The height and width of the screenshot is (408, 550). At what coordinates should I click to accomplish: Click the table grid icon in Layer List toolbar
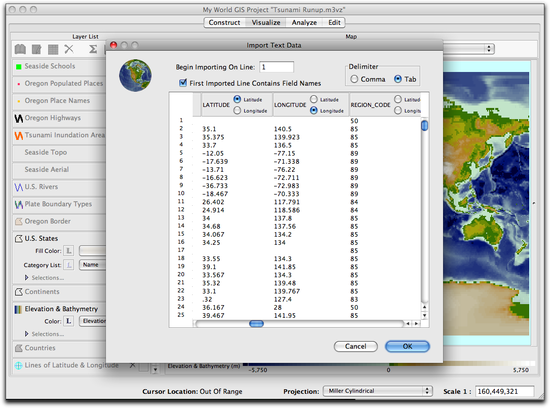point(53,49)
